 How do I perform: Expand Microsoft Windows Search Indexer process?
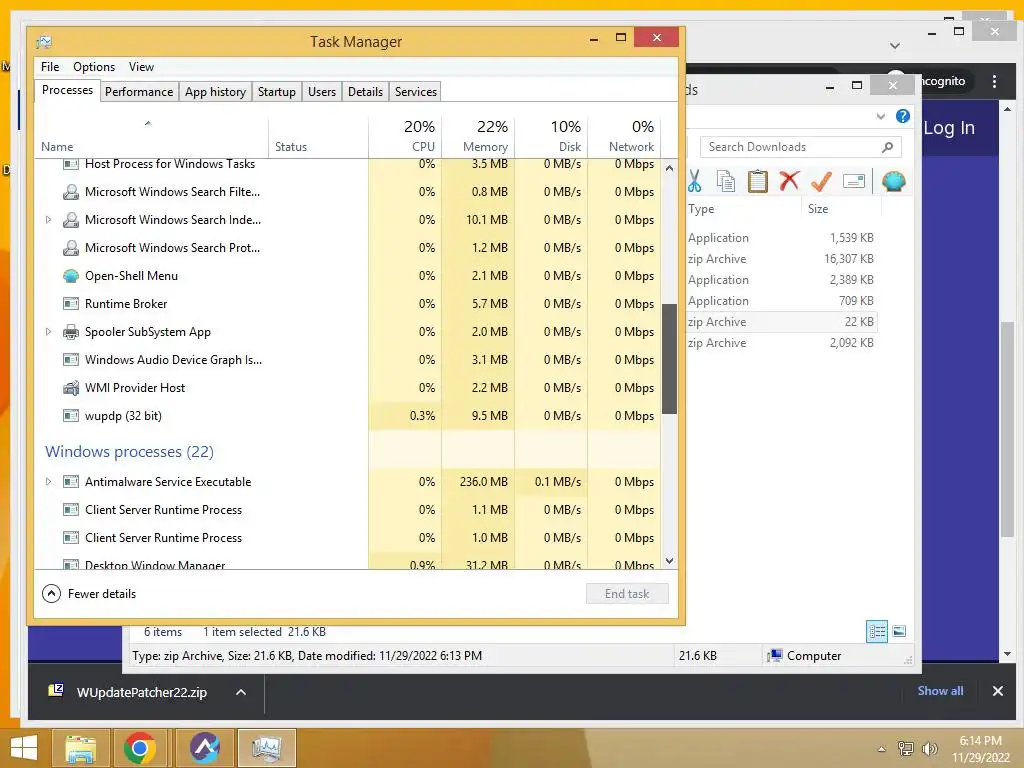pyautogui.click(x=48, y=219)
